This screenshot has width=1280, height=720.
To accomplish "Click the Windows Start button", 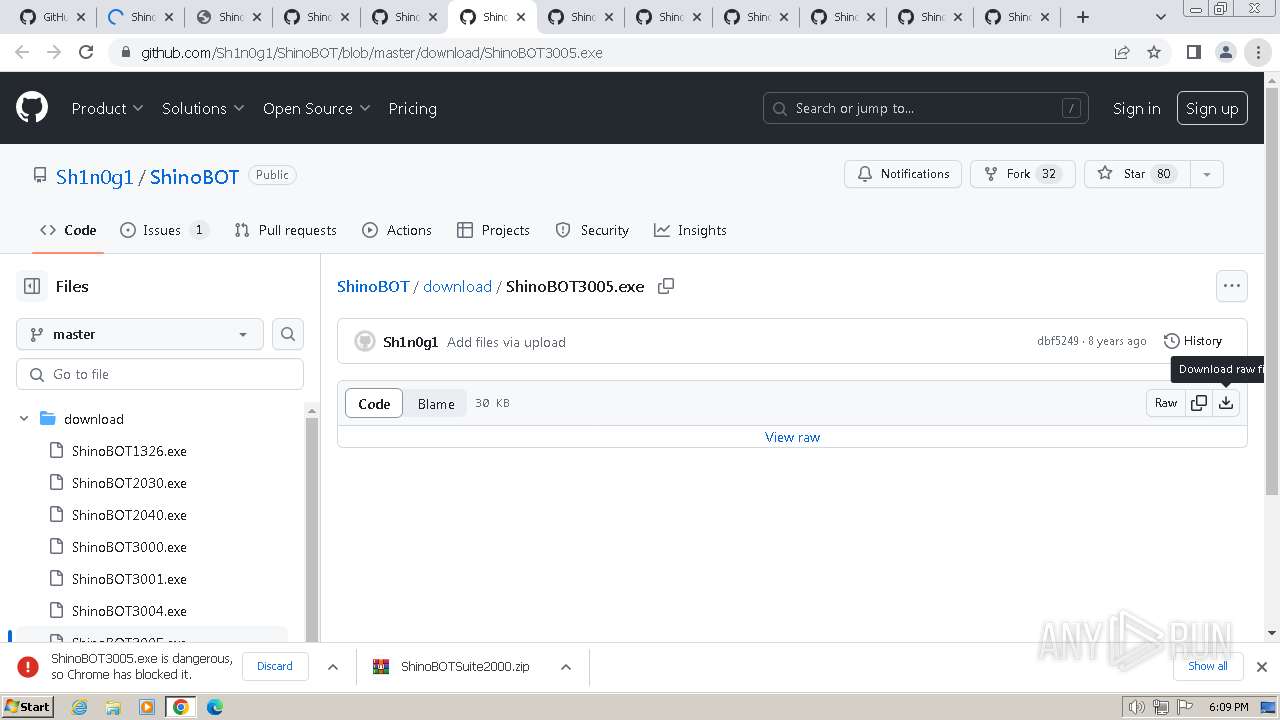I will click(x=27, y=707).
